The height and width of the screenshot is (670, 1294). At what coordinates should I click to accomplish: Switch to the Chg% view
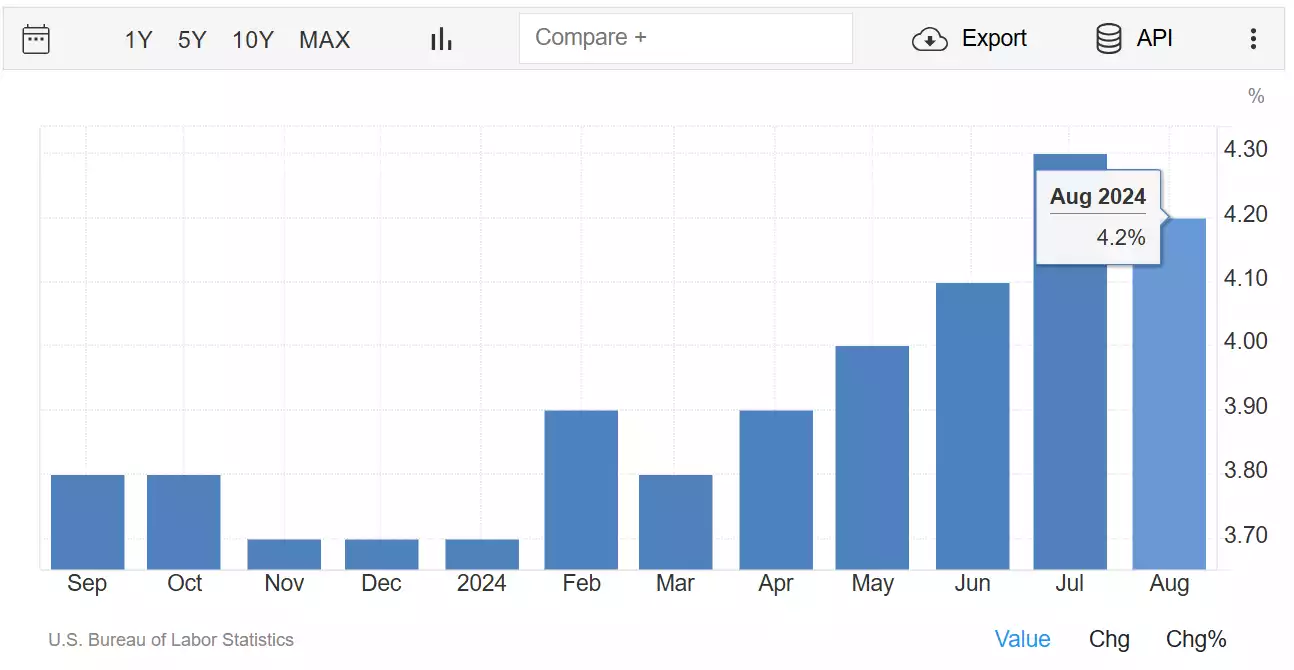click(1196, 638)
